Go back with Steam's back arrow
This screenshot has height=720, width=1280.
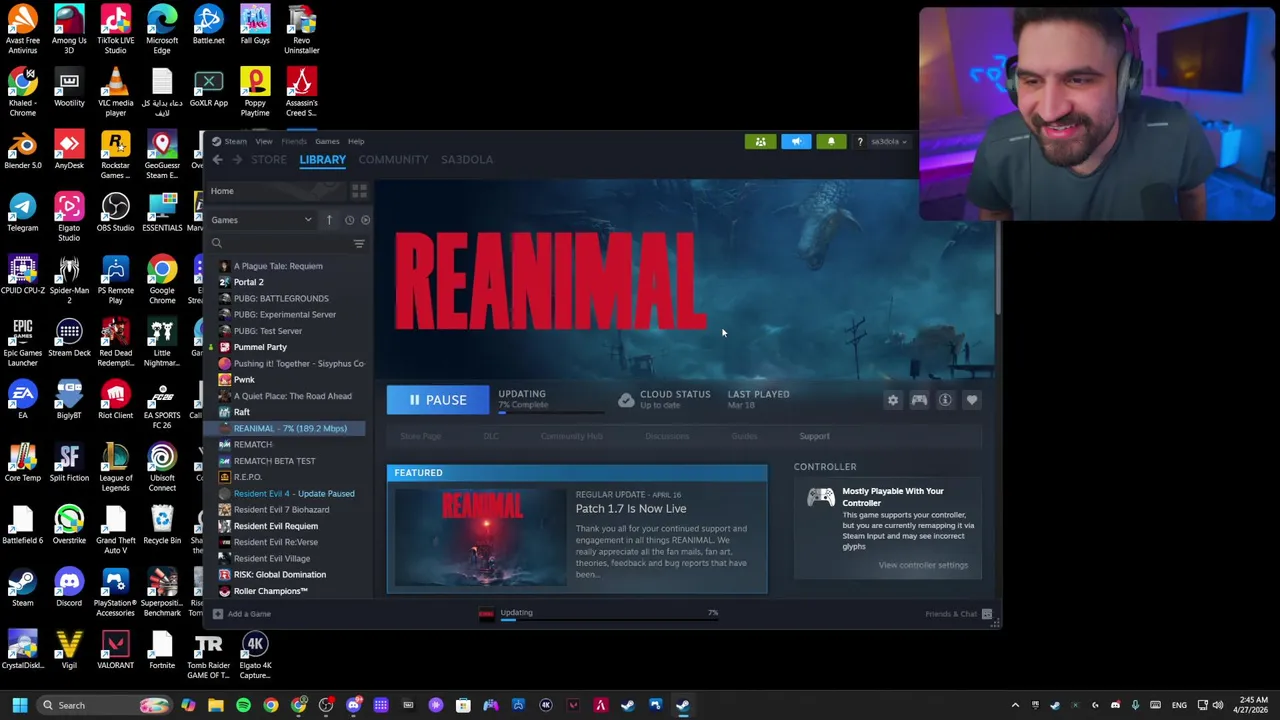pyautogui.click(x=217, y=160)
